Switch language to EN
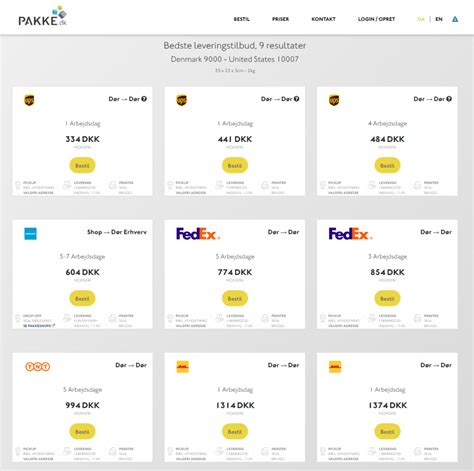This screenshot has height=471, width=474. (439, 19)
